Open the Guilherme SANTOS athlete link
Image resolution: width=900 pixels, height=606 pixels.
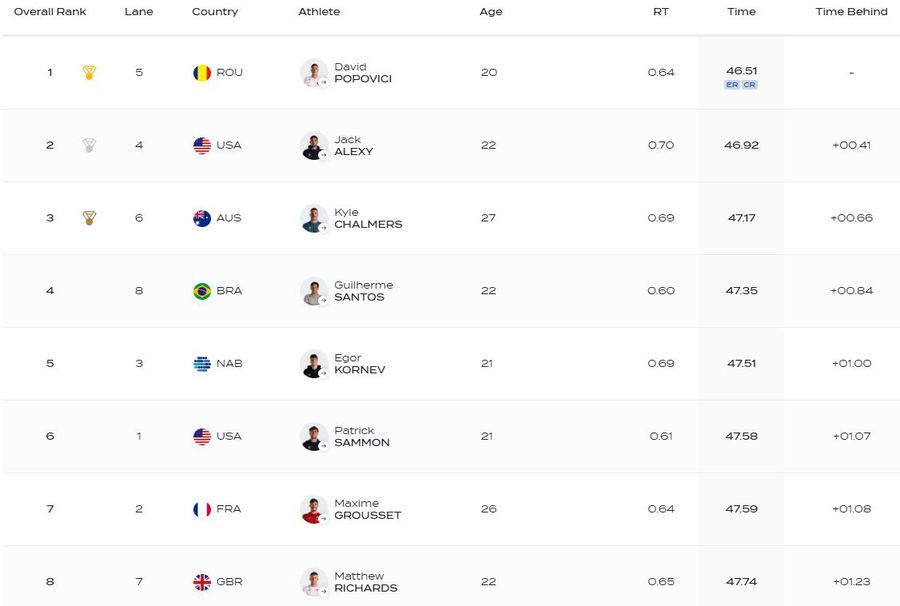(364, 291)
